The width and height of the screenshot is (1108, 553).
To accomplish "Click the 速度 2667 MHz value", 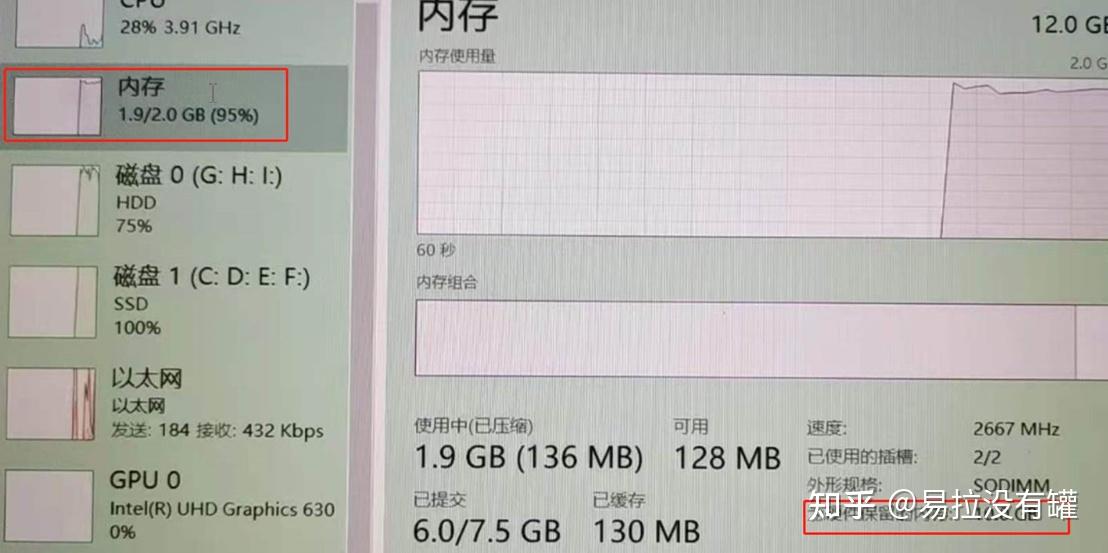I will coord(1016,429).
